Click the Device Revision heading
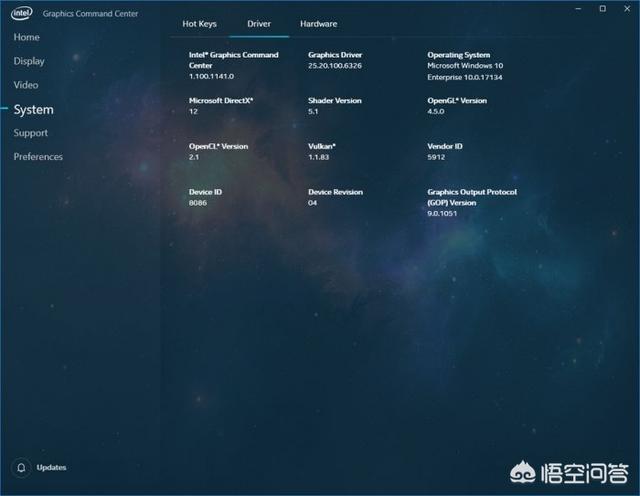640x496 pixels. click(x=336, y=192)
